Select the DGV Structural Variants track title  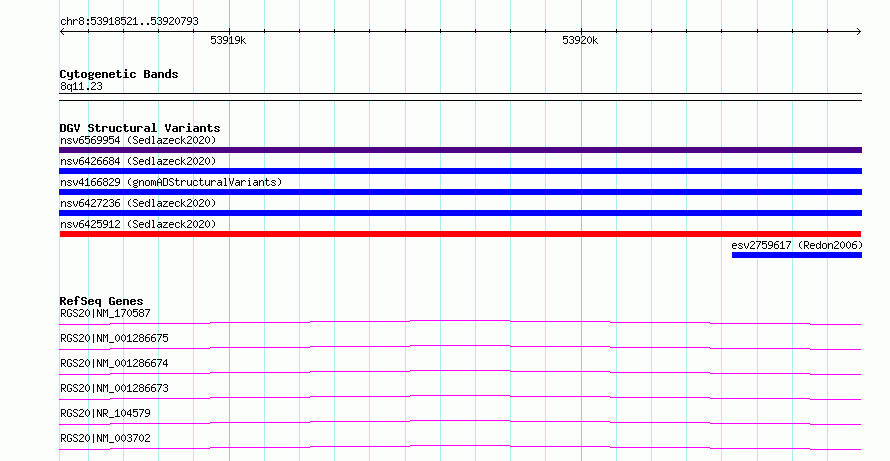pyautogui.click(x=140, y=128)
